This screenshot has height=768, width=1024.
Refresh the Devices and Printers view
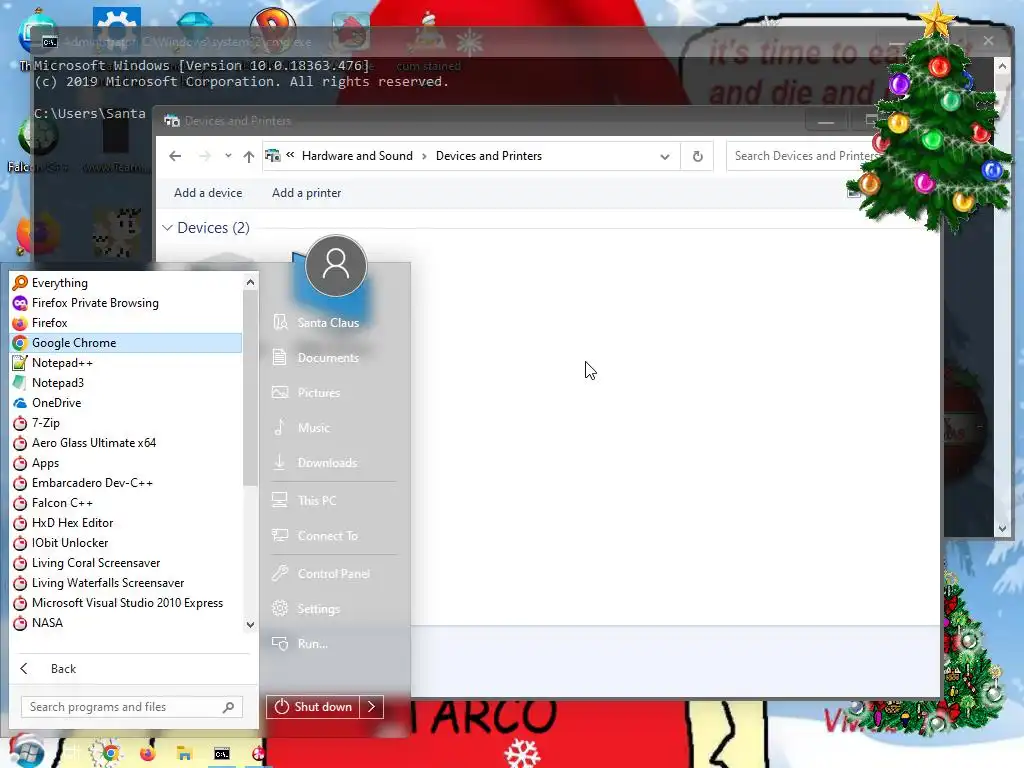pyautogui.click(x=697, y=157)
